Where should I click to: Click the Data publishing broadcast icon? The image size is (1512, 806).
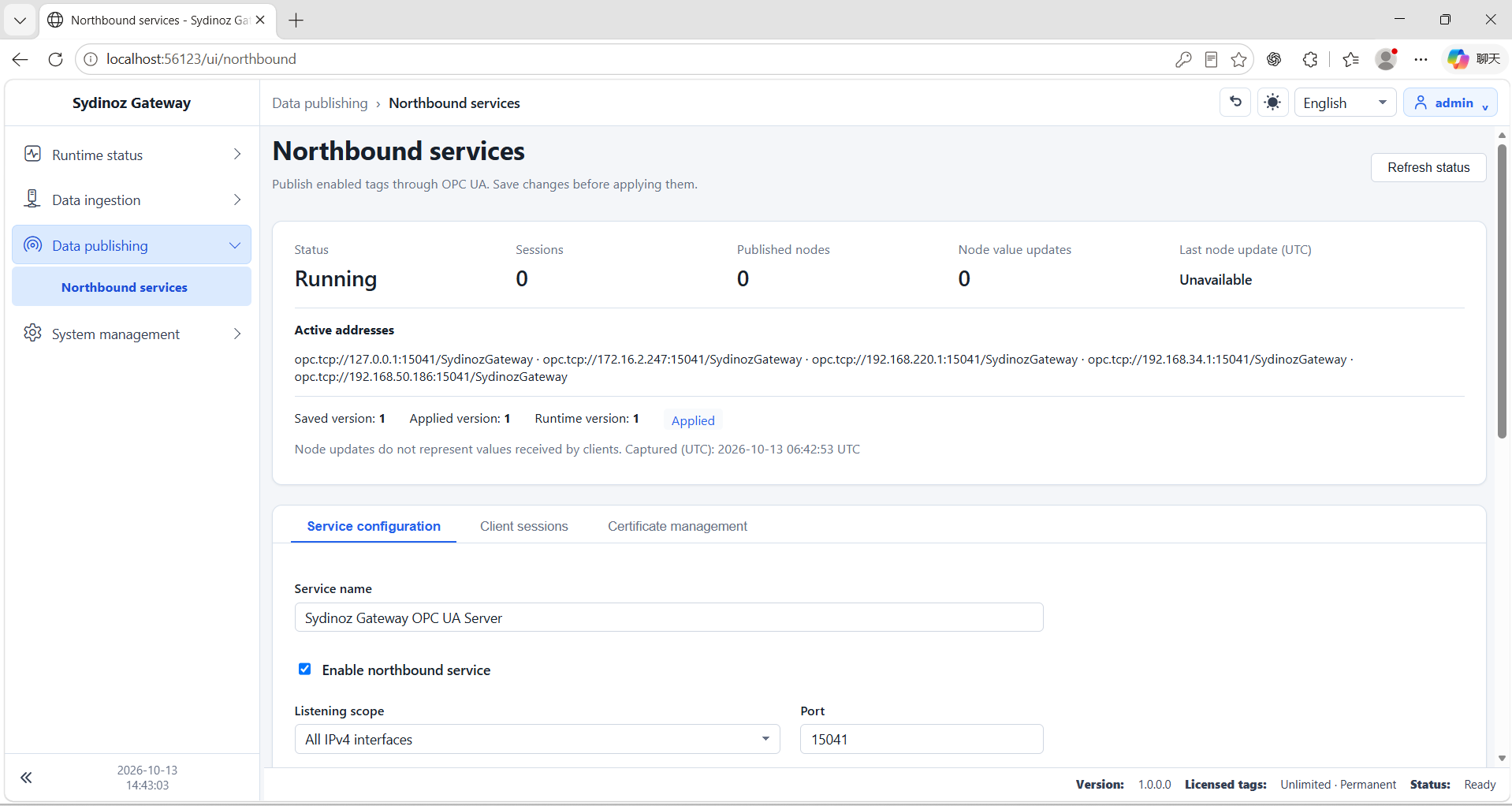(32, 244)
